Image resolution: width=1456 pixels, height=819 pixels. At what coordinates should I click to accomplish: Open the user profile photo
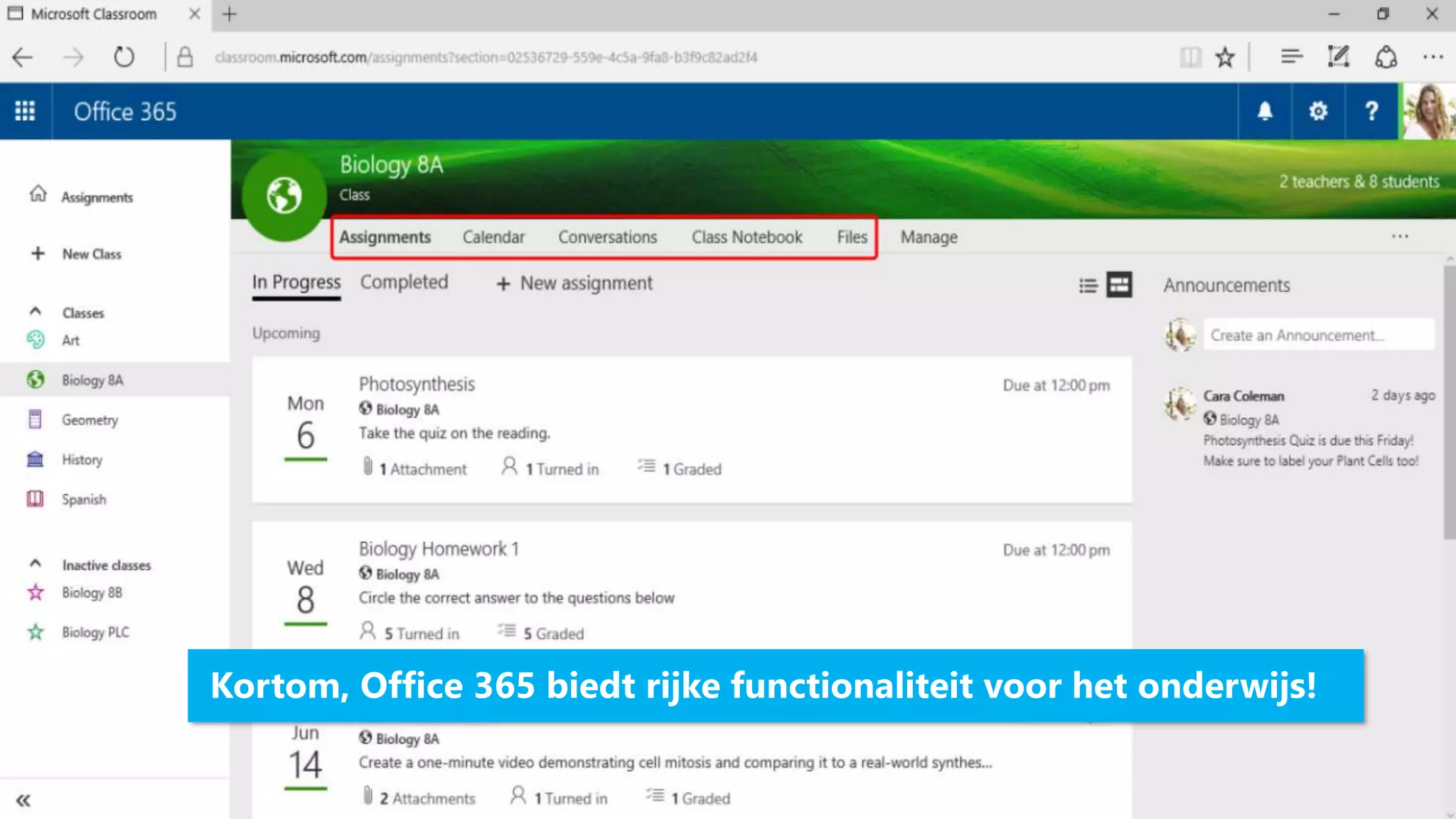coord(1428,111)
